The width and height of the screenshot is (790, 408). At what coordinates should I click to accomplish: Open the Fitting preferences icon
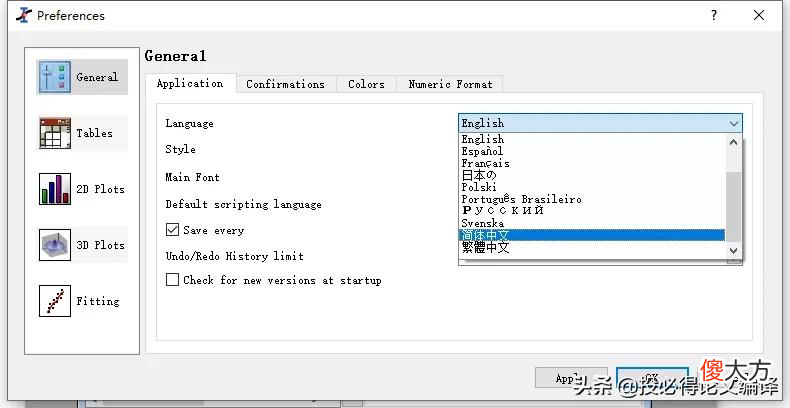pyautogui.click(x=54, y=301)
